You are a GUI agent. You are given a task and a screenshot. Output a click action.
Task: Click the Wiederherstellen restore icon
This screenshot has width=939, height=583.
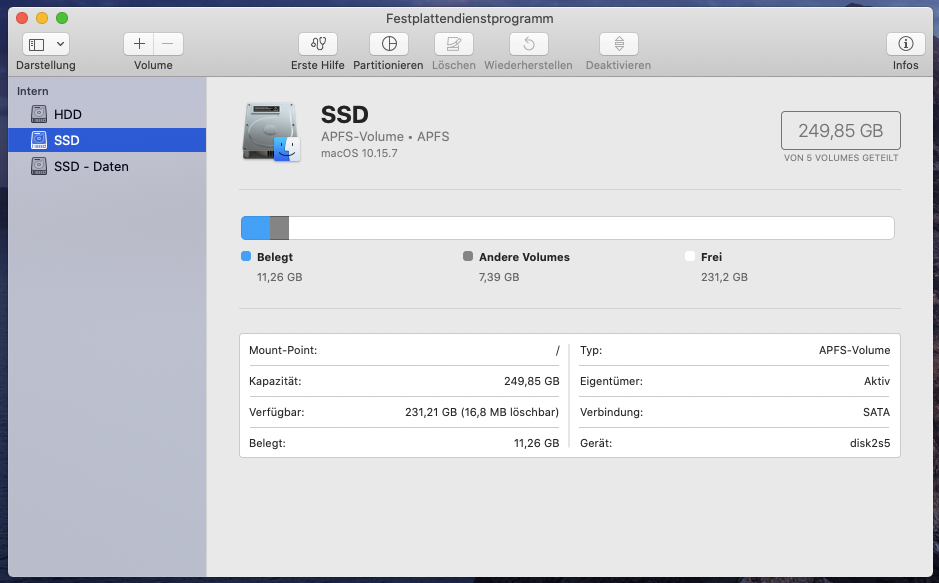[528, 44]
